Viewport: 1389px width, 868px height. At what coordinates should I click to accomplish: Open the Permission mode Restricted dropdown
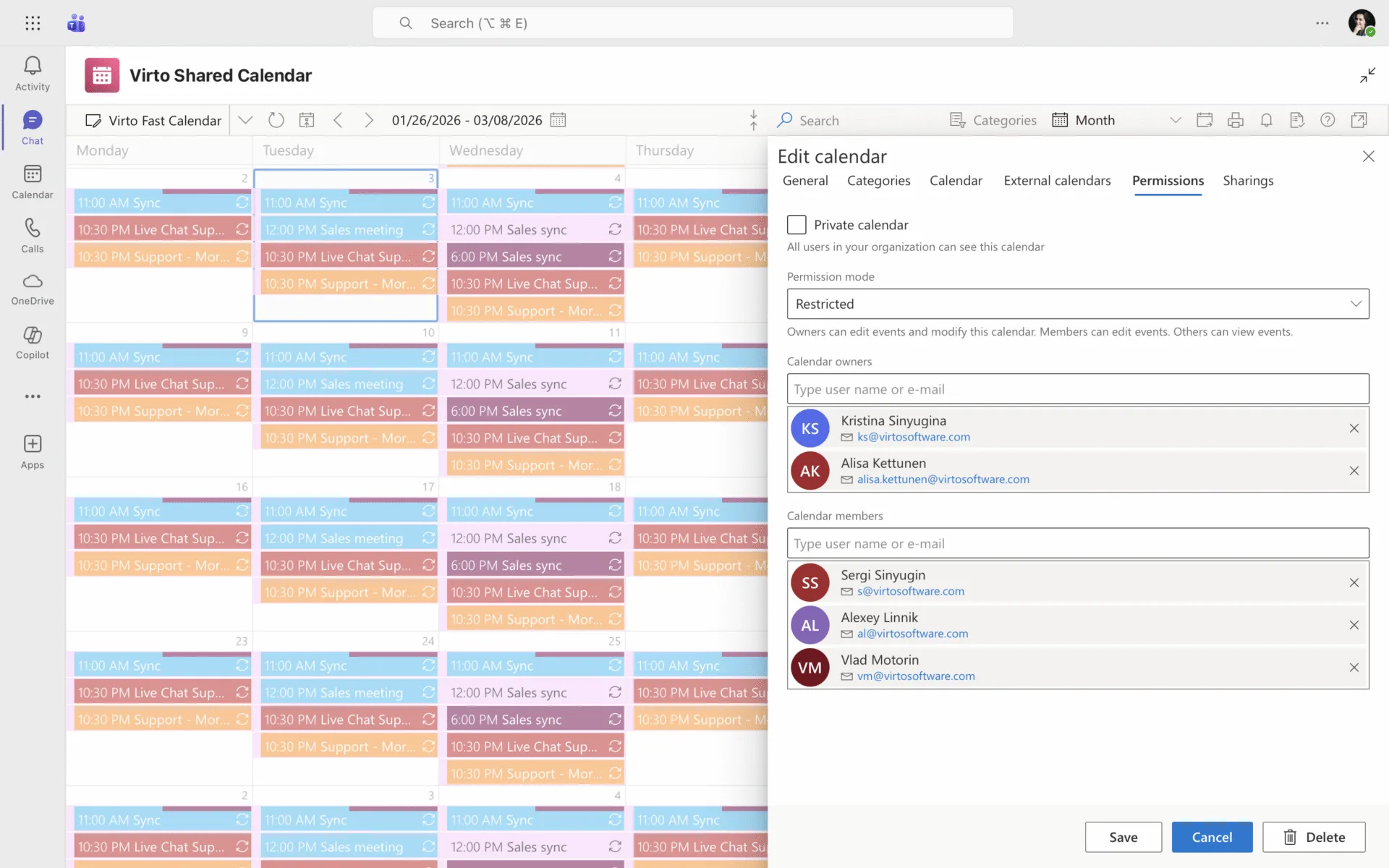coord(1078,304)
